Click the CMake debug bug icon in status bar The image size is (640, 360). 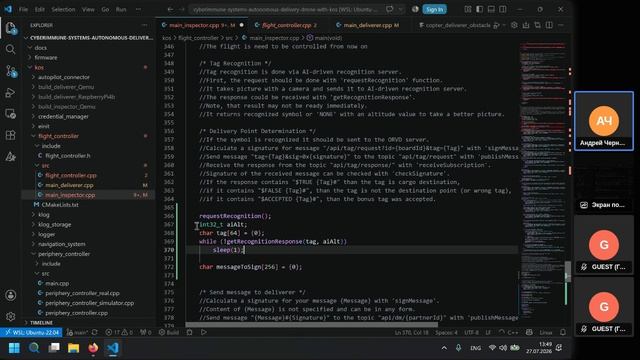(x=189, y=332)
